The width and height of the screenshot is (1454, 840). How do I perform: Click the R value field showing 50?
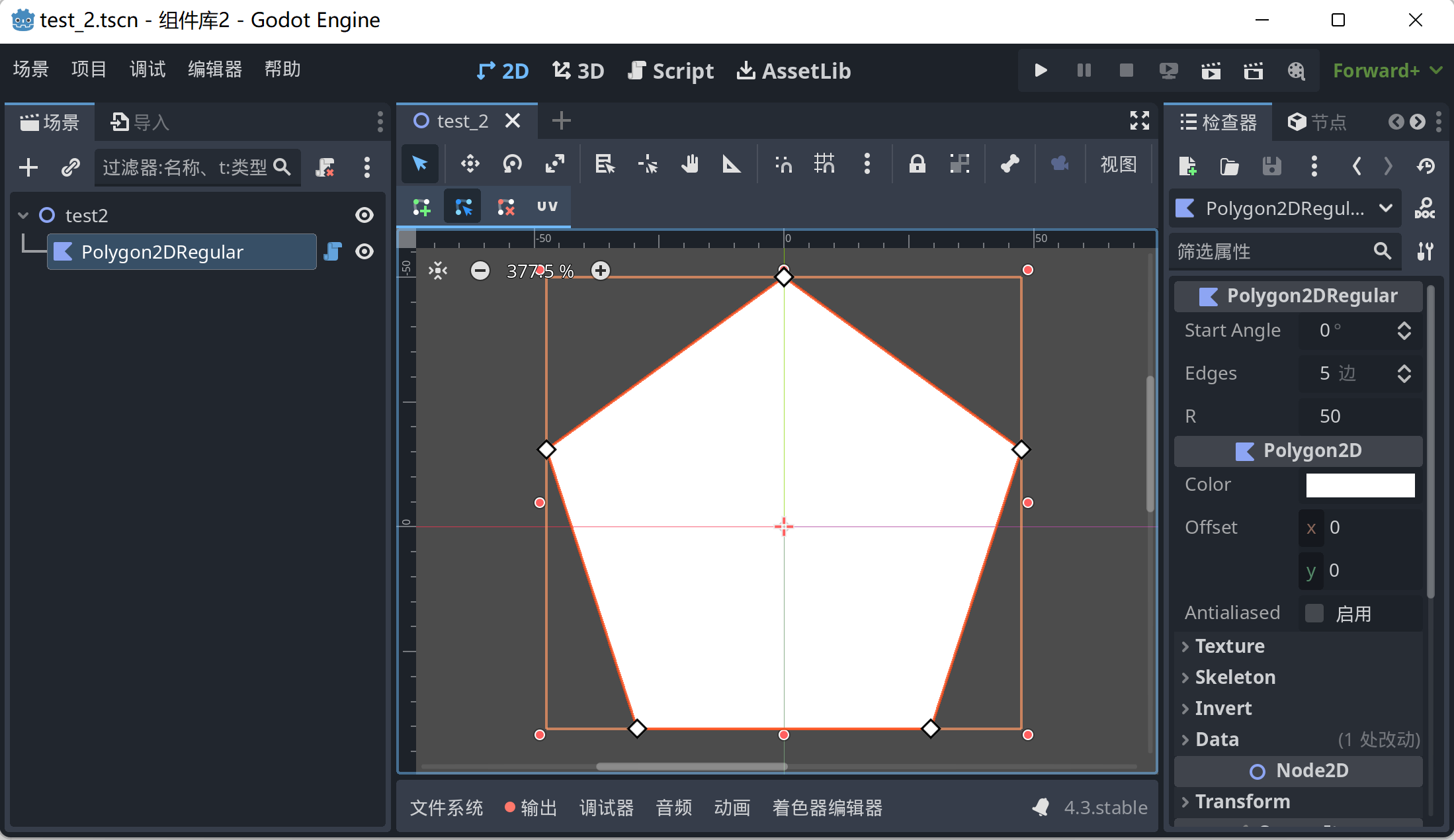coord(1360,416)
